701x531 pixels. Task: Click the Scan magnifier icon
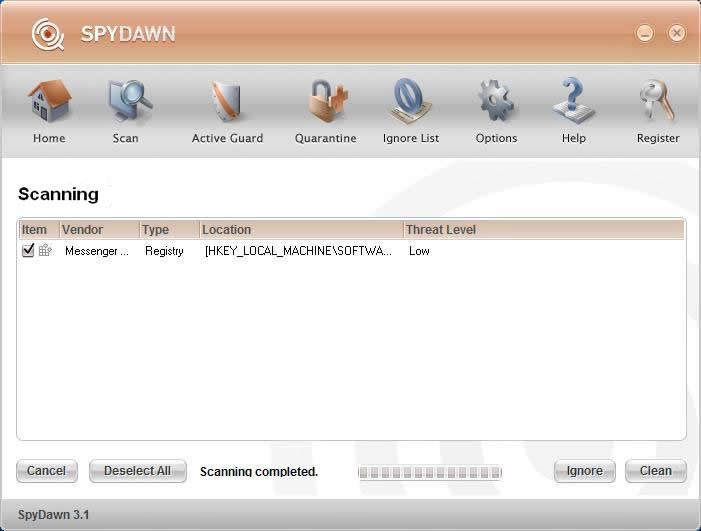pos(127,102)
